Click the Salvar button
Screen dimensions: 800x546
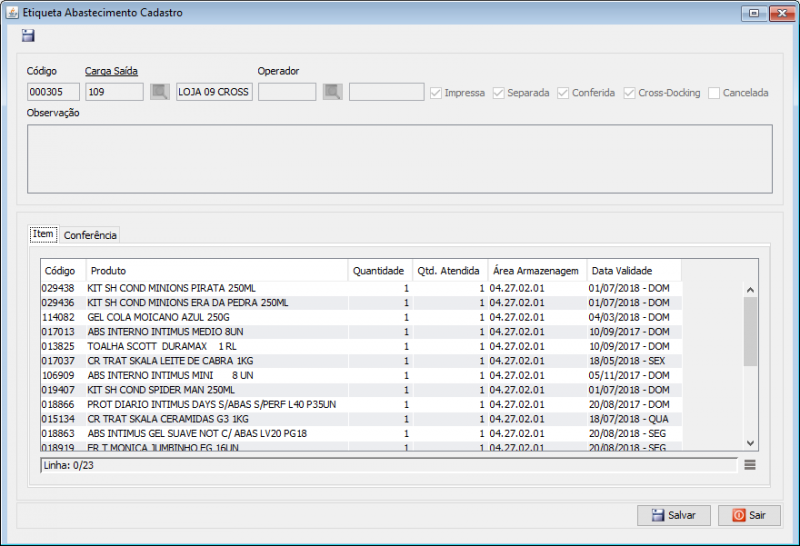click(673, 515)
